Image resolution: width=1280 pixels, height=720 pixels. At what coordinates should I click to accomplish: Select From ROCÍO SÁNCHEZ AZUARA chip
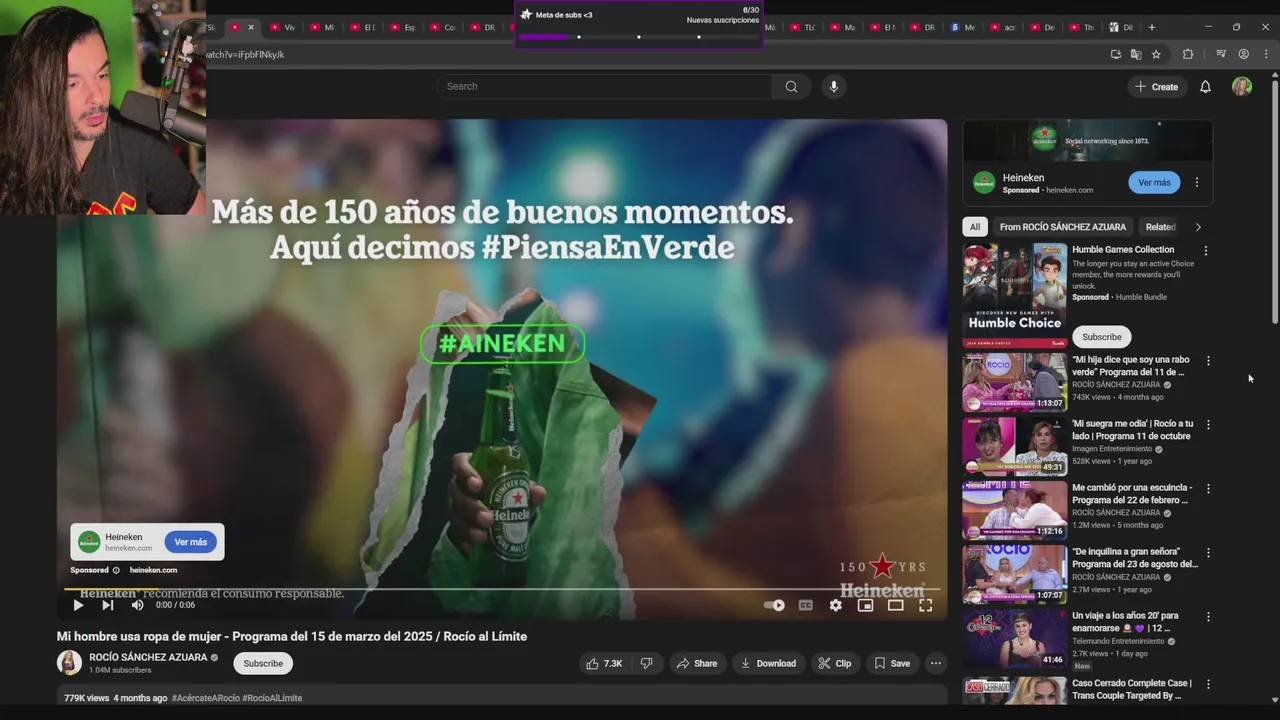click(1063, 227)
